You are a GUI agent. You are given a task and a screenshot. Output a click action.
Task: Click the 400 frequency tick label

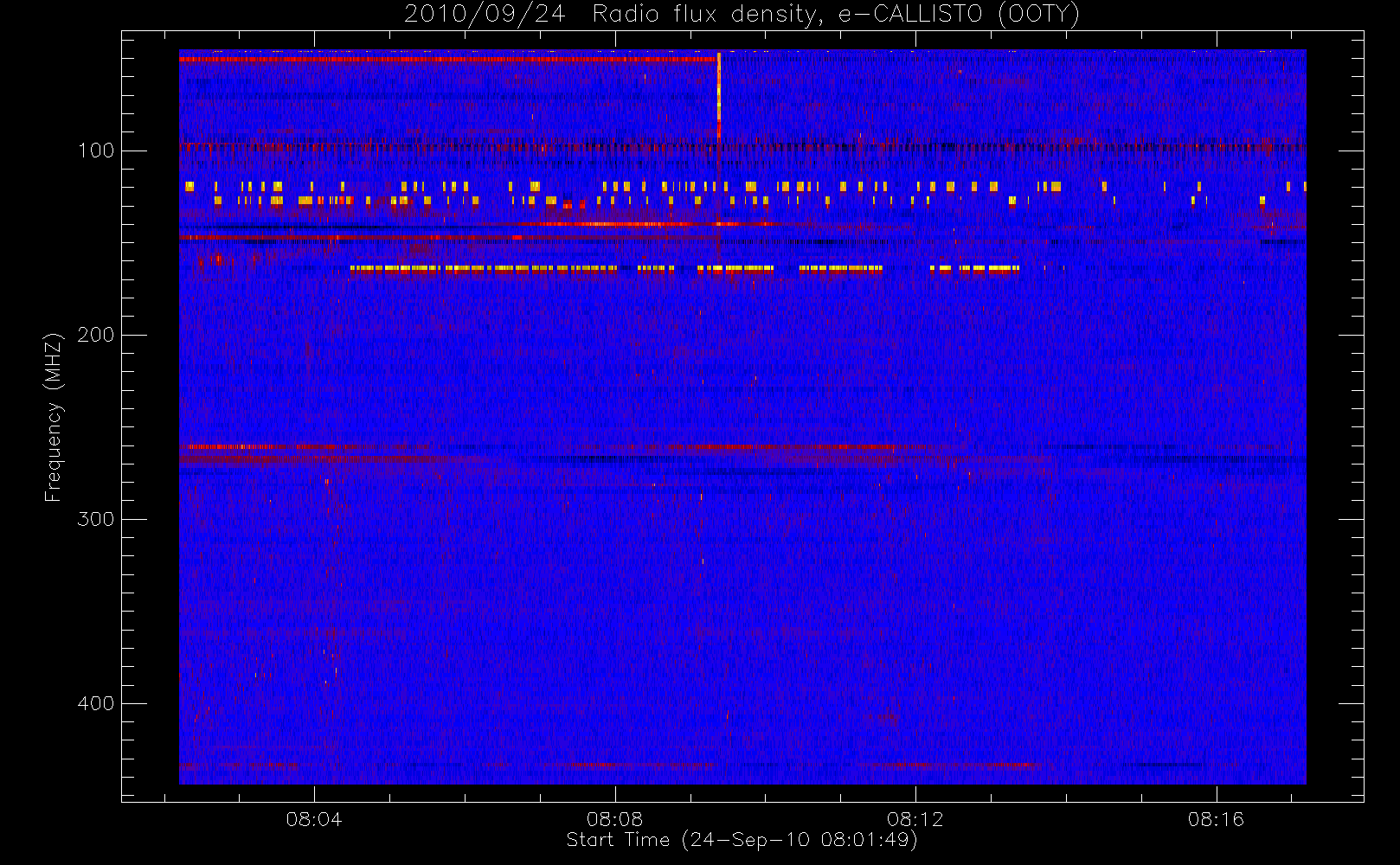point(95,703)
